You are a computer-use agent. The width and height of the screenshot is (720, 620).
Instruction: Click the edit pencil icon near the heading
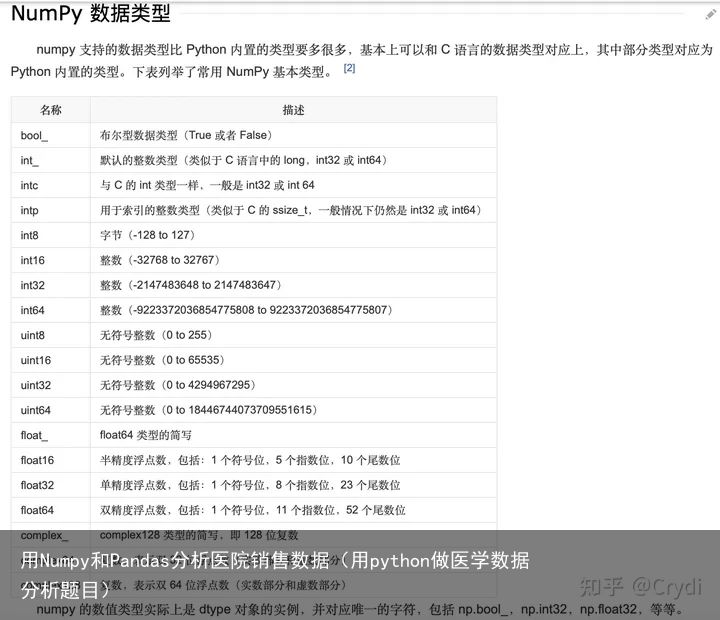click(x=710, y=15)
